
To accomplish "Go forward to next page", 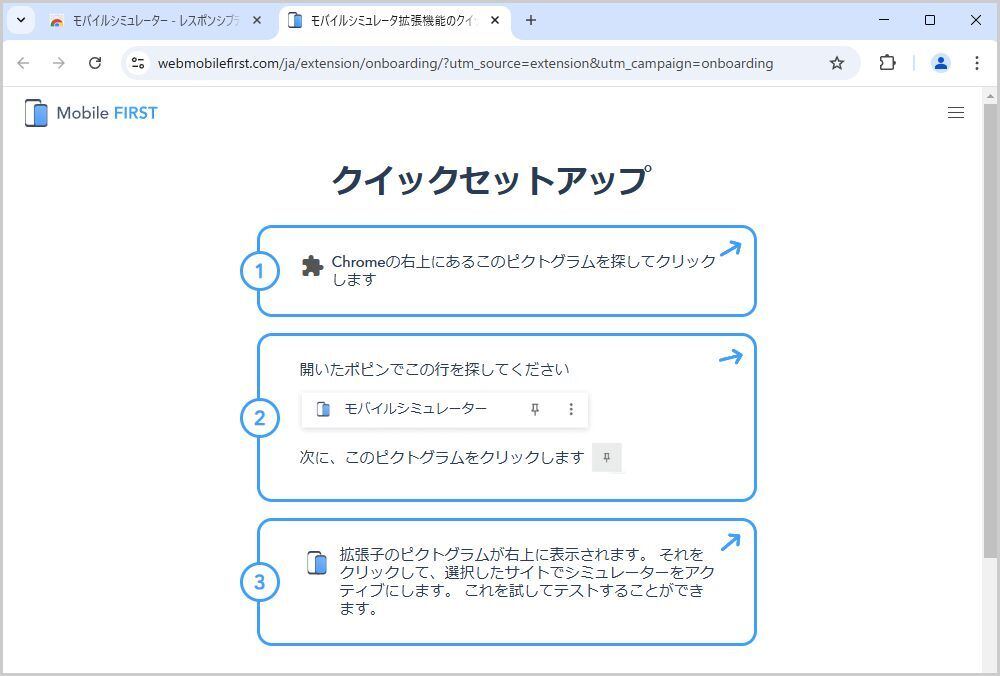I will [x=59, y=63].
